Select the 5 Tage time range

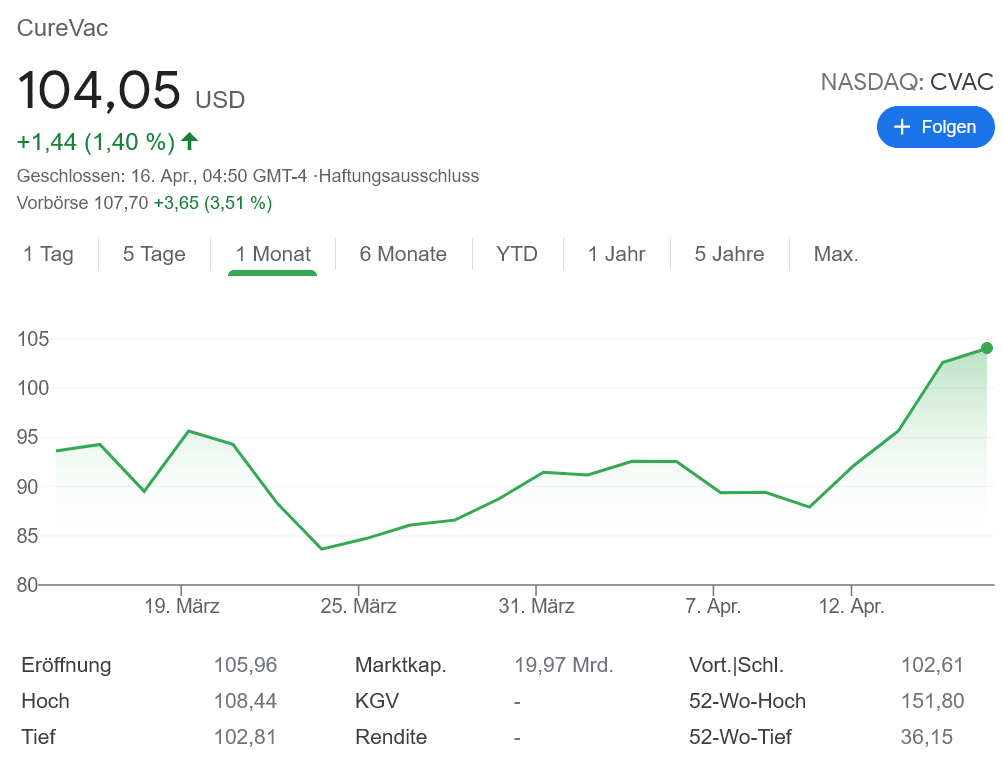(x=155, y=254)
